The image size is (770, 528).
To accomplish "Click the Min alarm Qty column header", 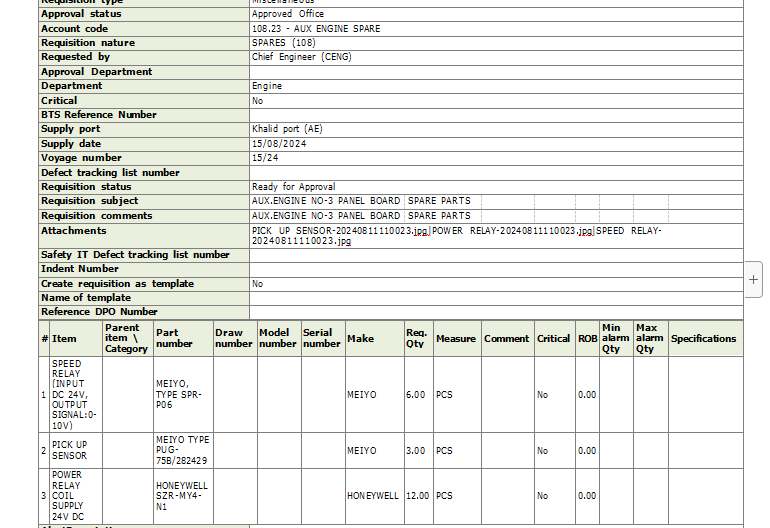I will click(x=616, y=338).
